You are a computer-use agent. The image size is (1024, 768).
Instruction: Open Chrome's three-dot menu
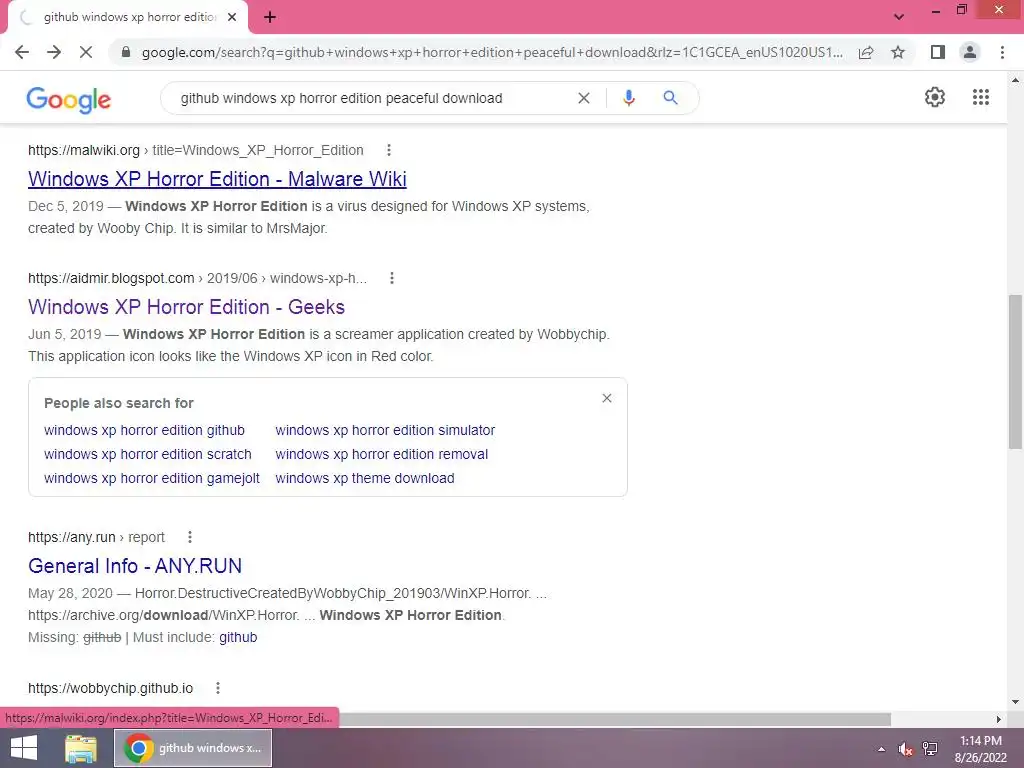coord(1002,52)
